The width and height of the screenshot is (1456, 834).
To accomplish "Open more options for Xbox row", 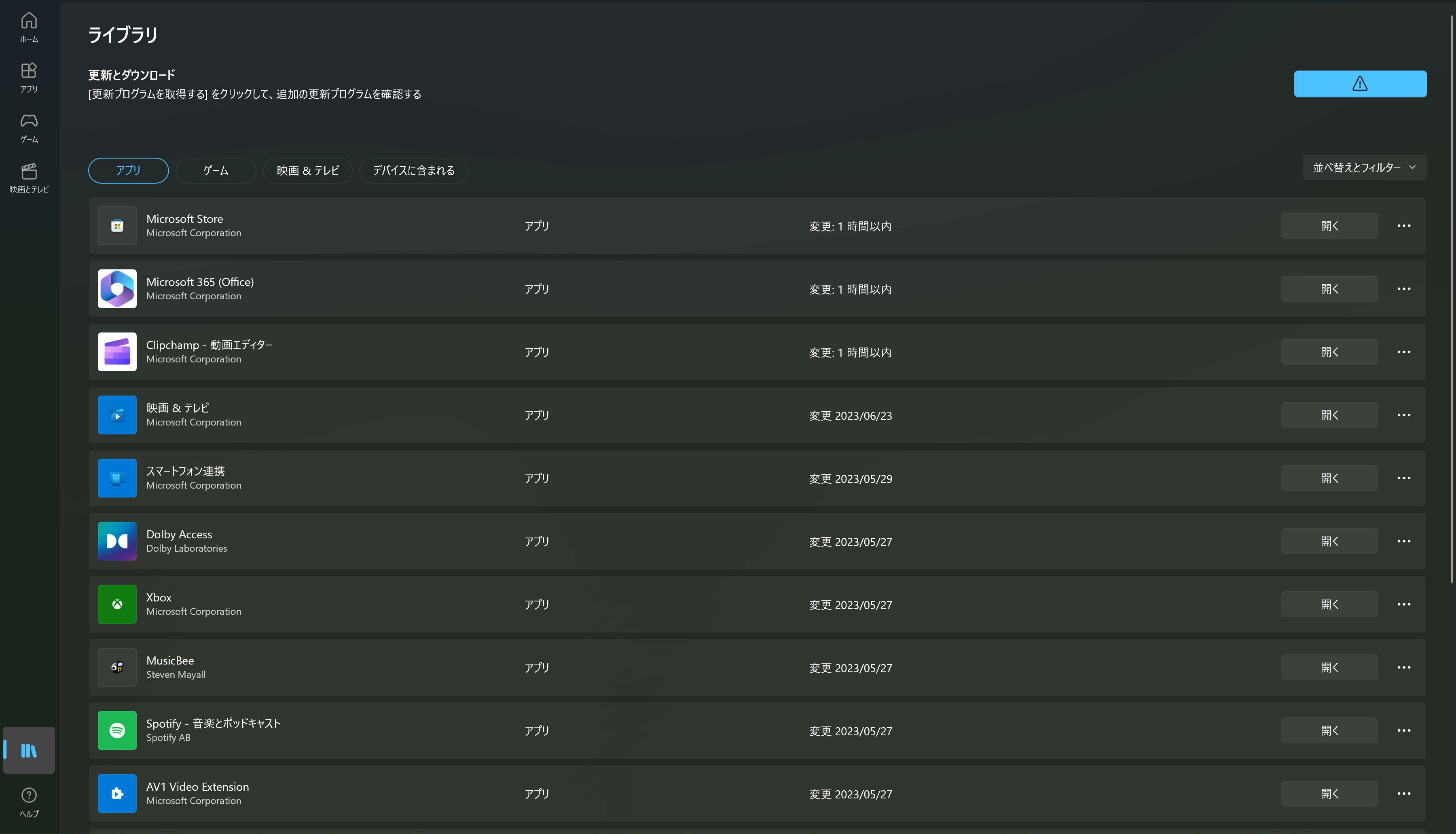I will pos(1403,604).
